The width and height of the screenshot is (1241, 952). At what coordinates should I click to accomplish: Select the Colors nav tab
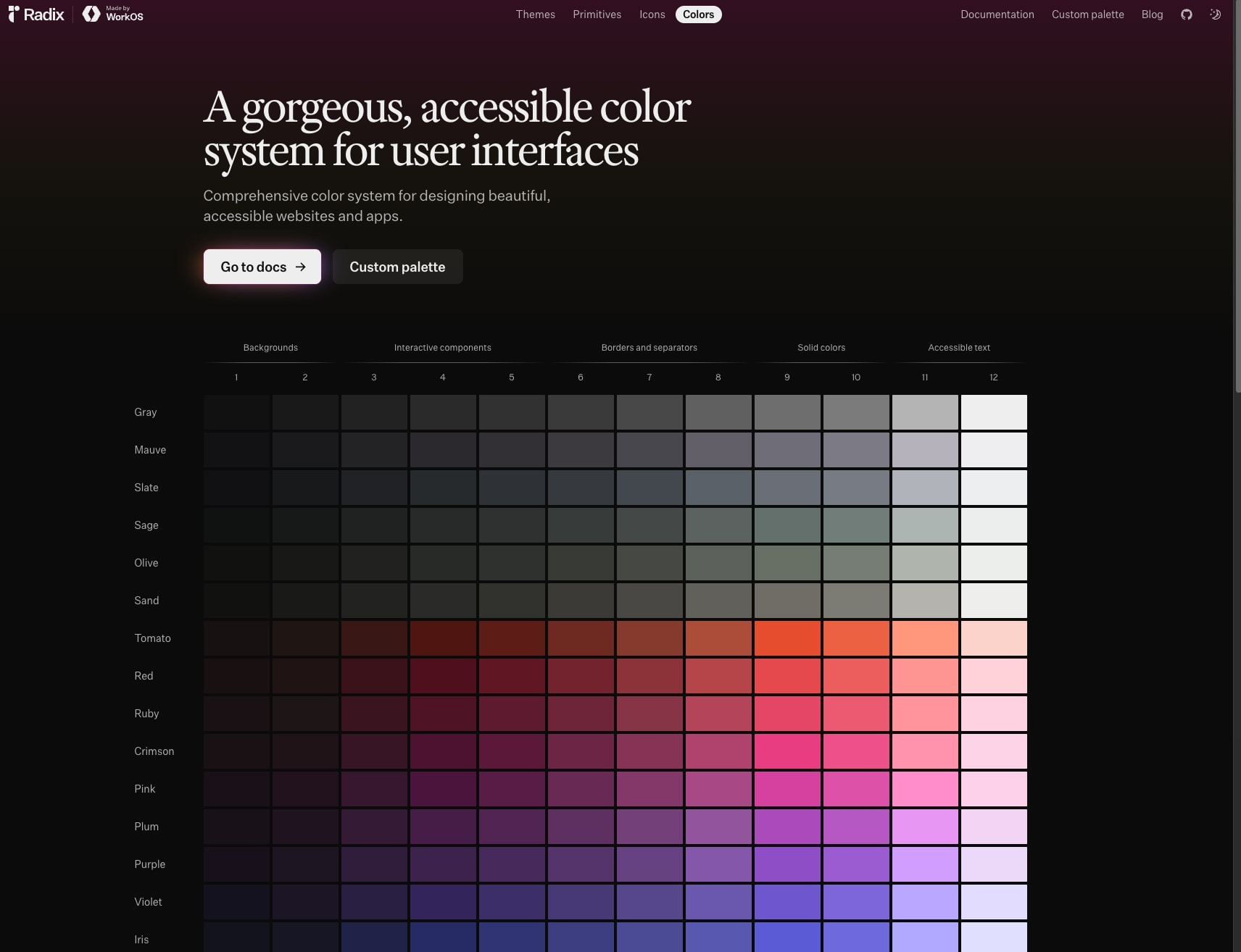coord(699,14)
